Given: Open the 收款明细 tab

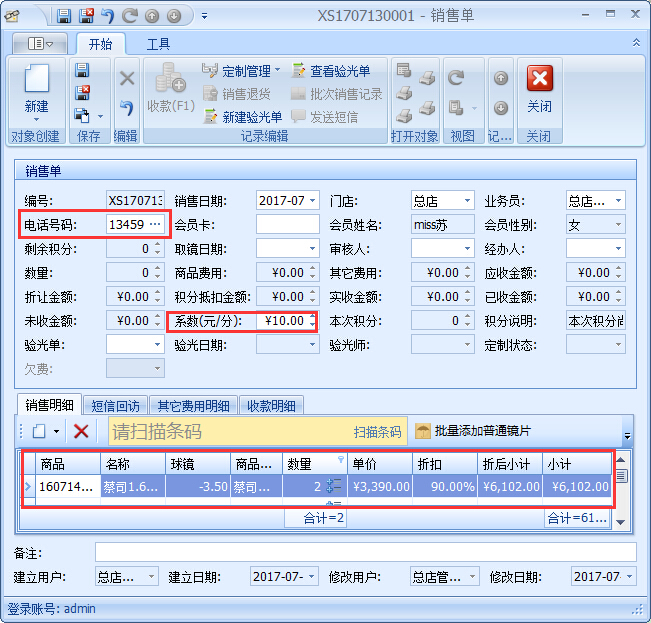Looking at the screenshot, I should click(x=270, y=405).
